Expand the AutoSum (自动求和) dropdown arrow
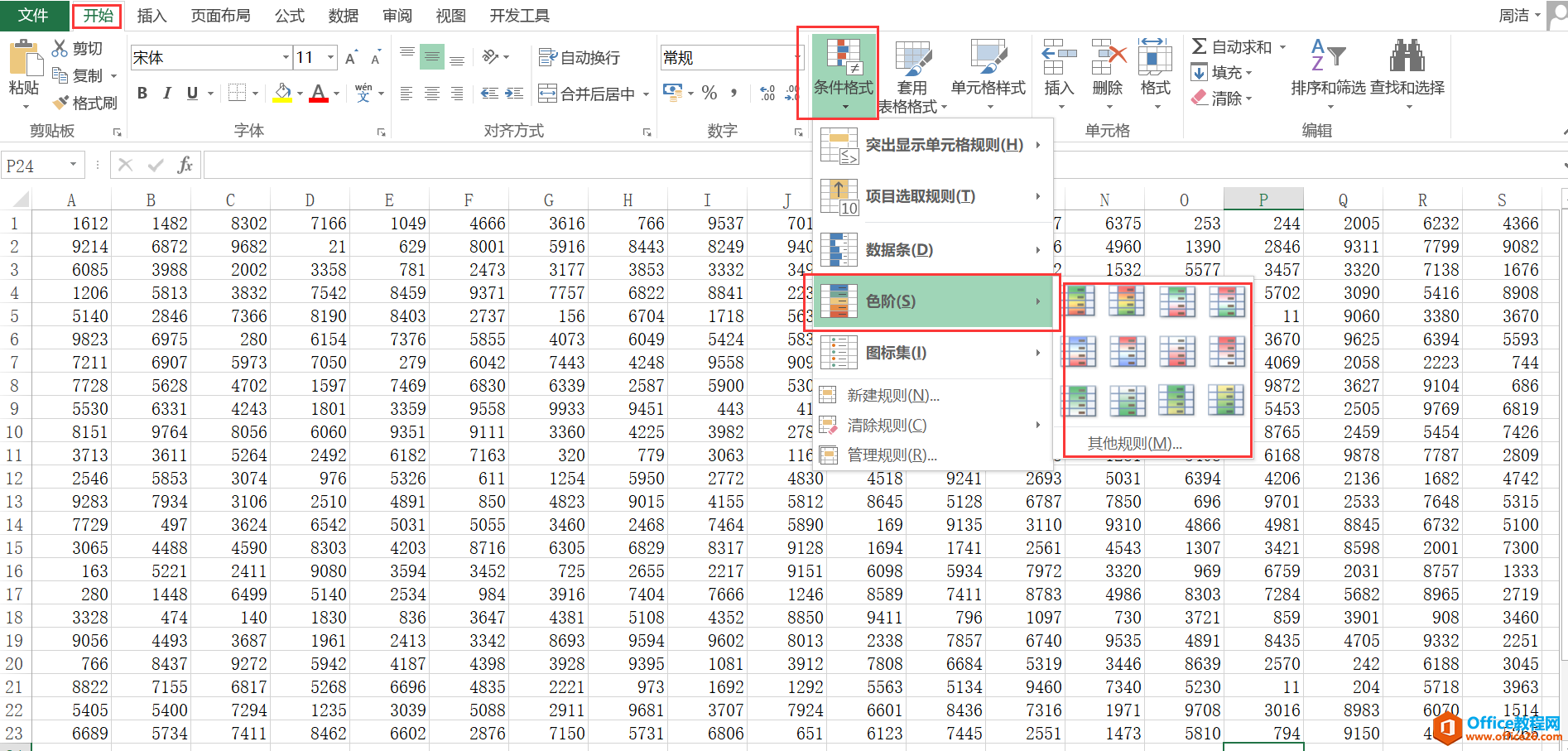Viewport: 1568px width, 751px height. point(1283,47)
